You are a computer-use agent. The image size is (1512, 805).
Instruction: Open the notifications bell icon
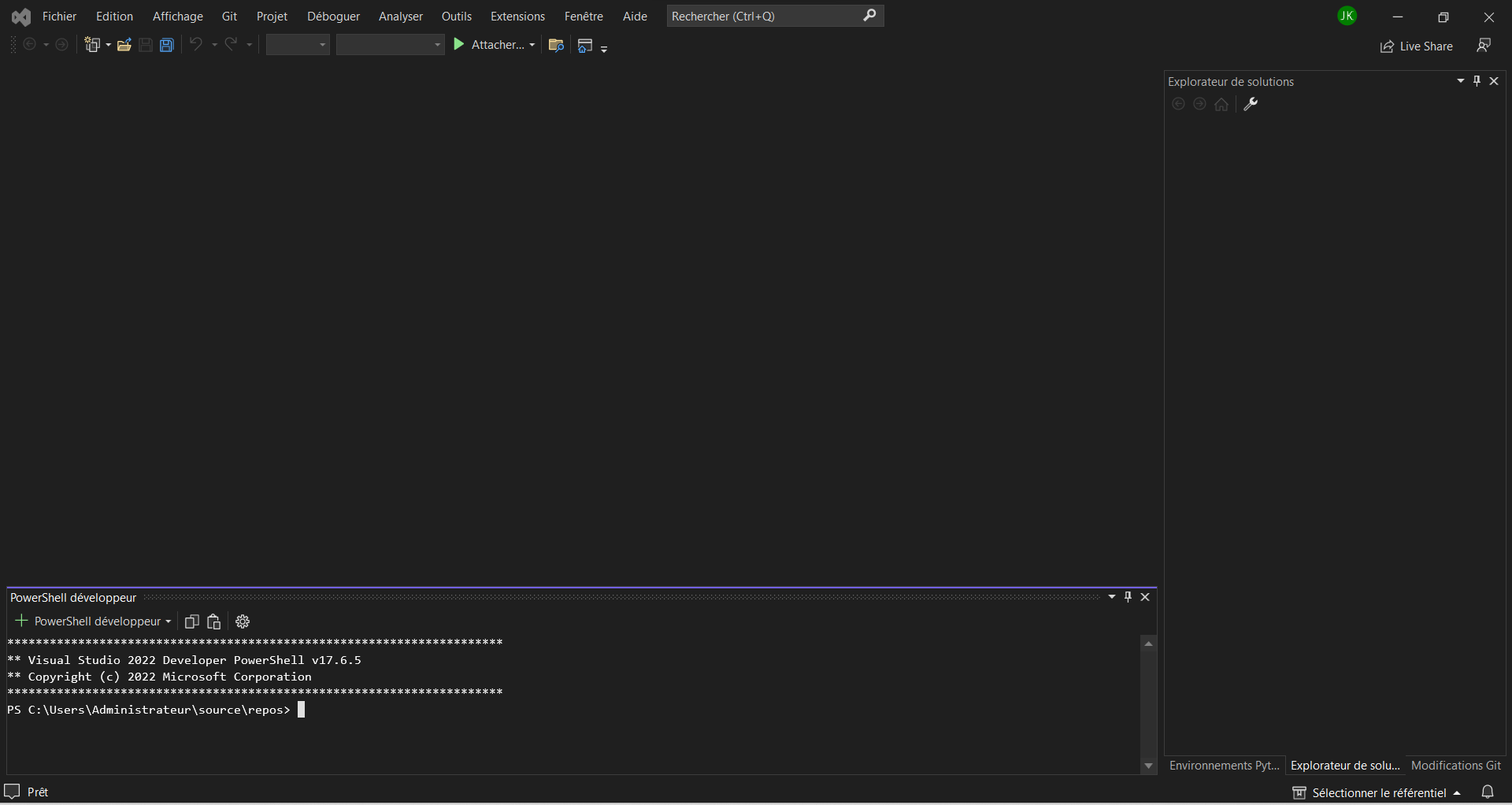pos(1488,792)
